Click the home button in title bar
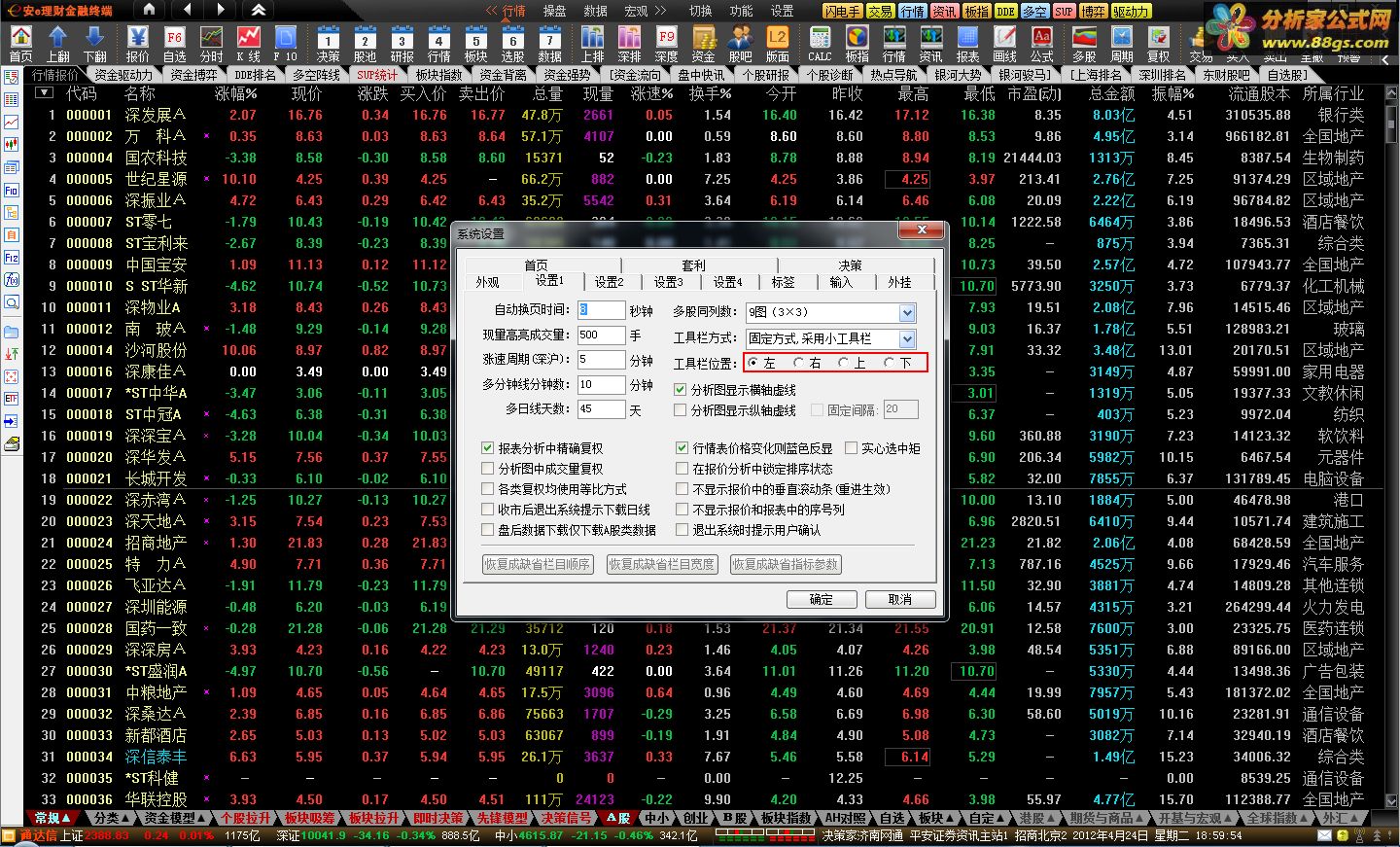 coord(149,10)
